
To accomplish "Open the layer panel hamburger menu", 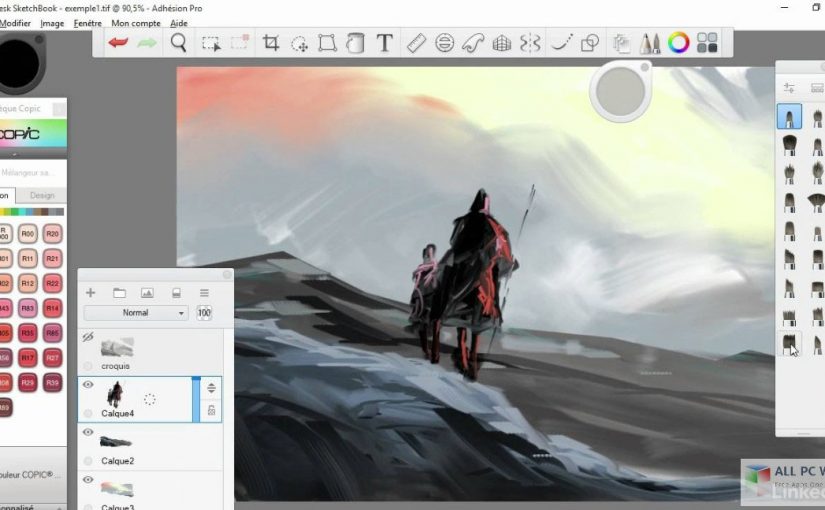I will tap(204, 293).
